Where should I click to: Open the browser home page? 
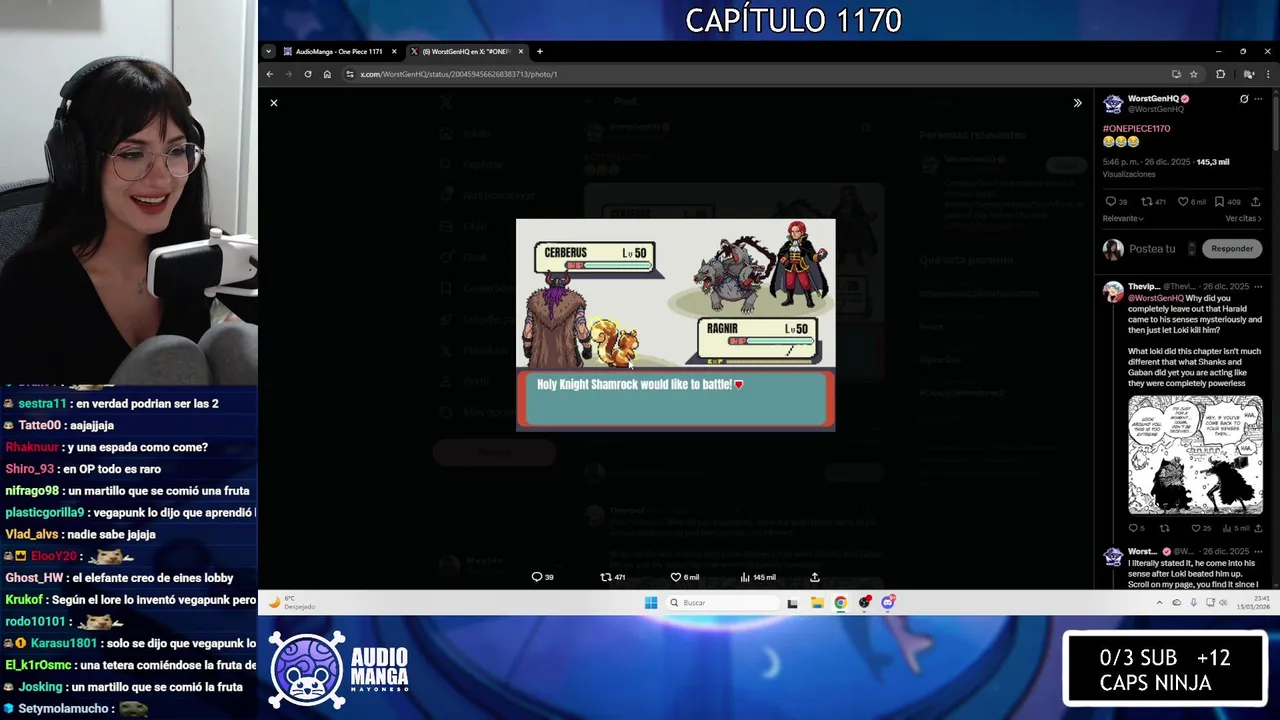tap(327, 74)
